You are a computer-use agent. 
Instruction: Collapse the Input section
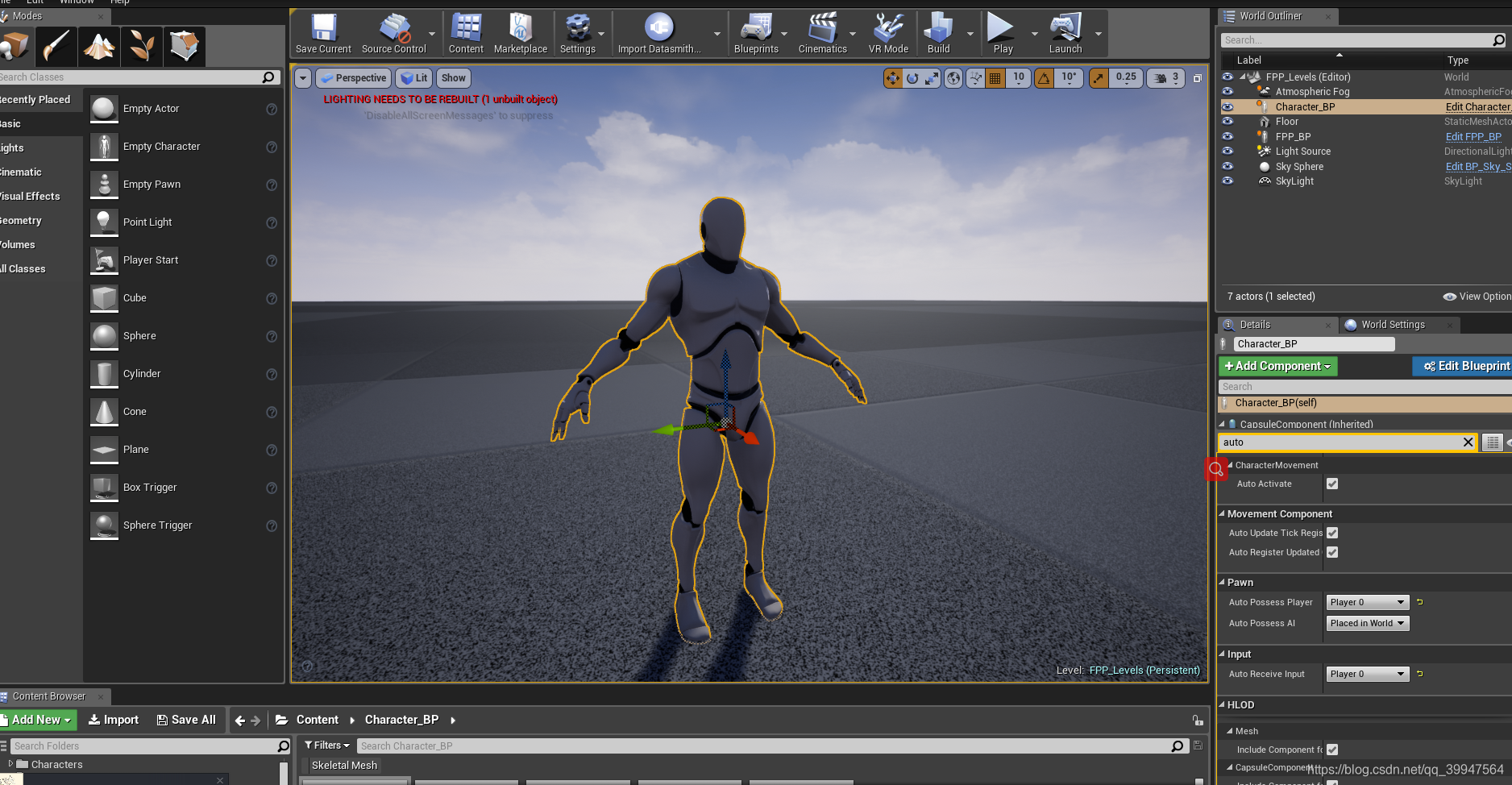click(1222, 654)
